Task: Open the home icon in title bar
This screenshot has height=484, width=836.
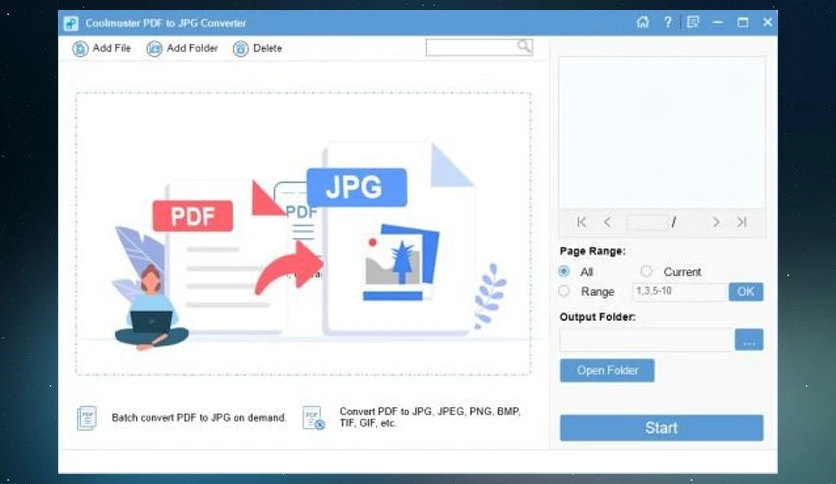Action: [x=643, y=22]
